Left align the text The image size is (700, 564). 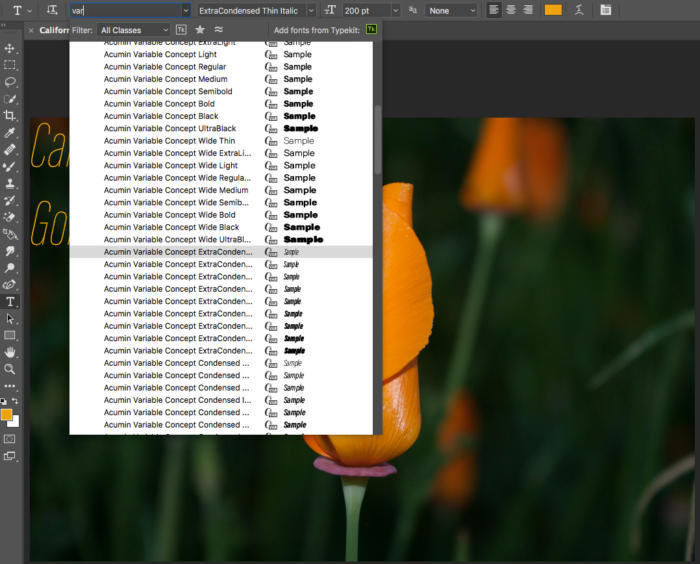pyautogui.click(x=493, y=10)
